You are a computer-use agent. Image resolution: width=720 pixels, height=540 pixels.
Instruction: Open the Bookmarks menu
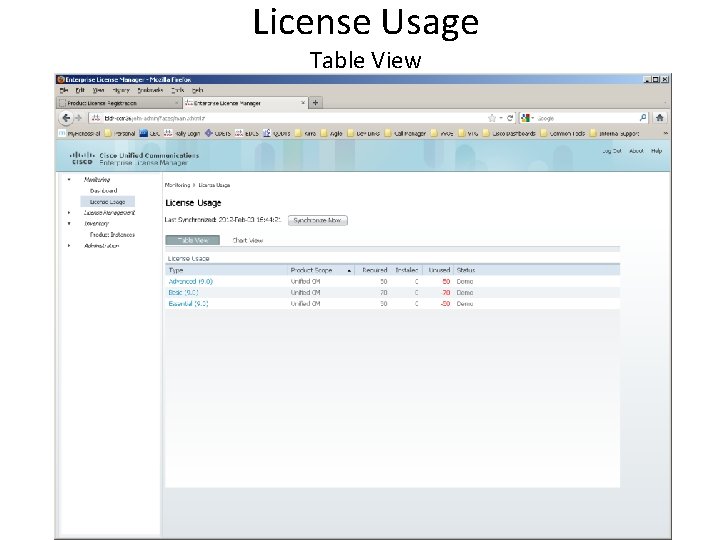point(151,90)
